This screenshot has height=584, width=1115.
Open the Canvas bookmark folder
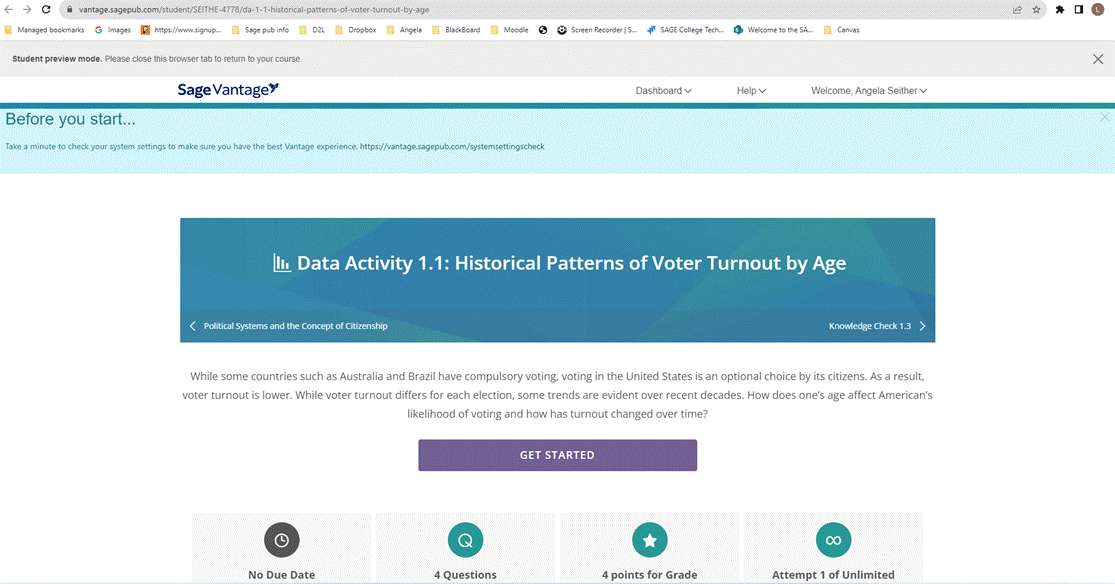pos(841,30)
